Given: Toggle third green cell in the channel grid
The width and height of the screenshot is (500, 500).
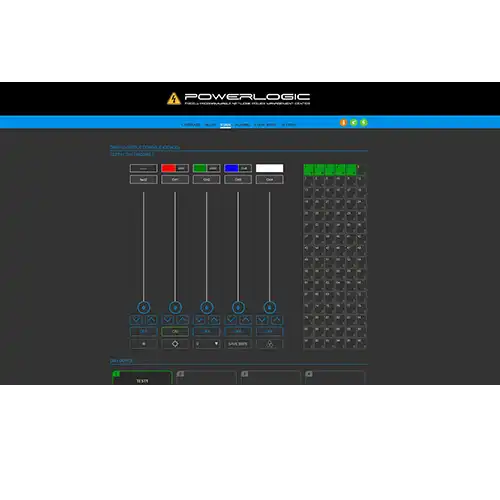Looking at the screenshot, I should (x=330, y=169).
